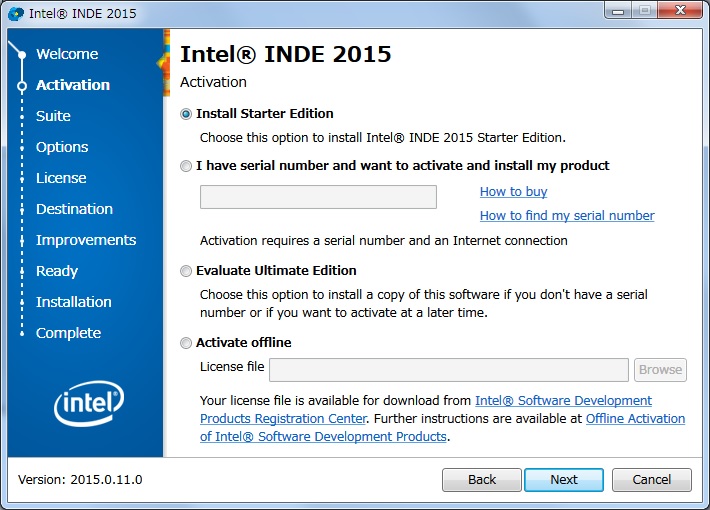Open How to find my serial number

point(567,216)
